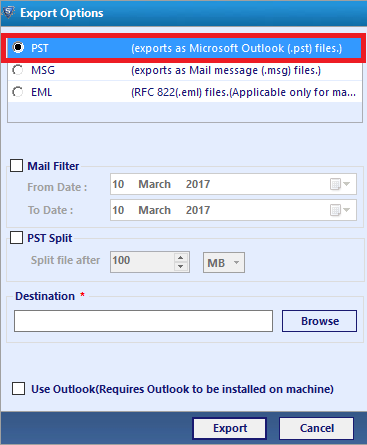Decrease split file size with down arrow

point(180,266)
